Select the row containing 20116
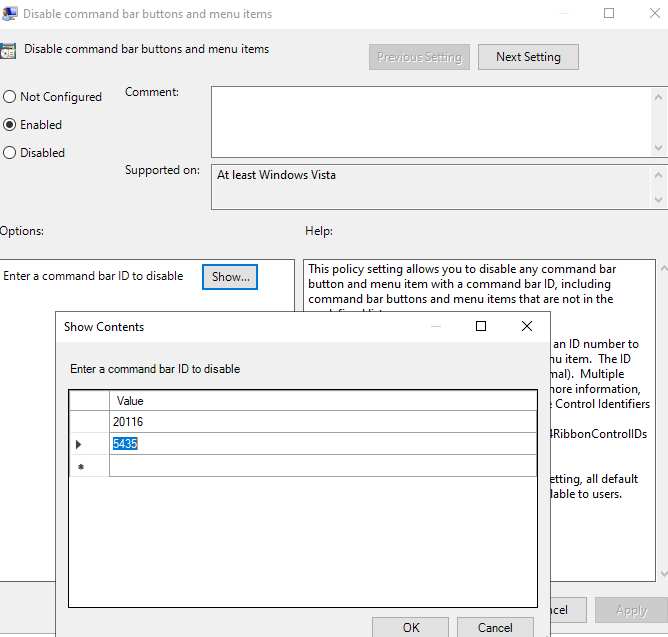The width and height of the screenshot is (668, 637). click(303, 422)
